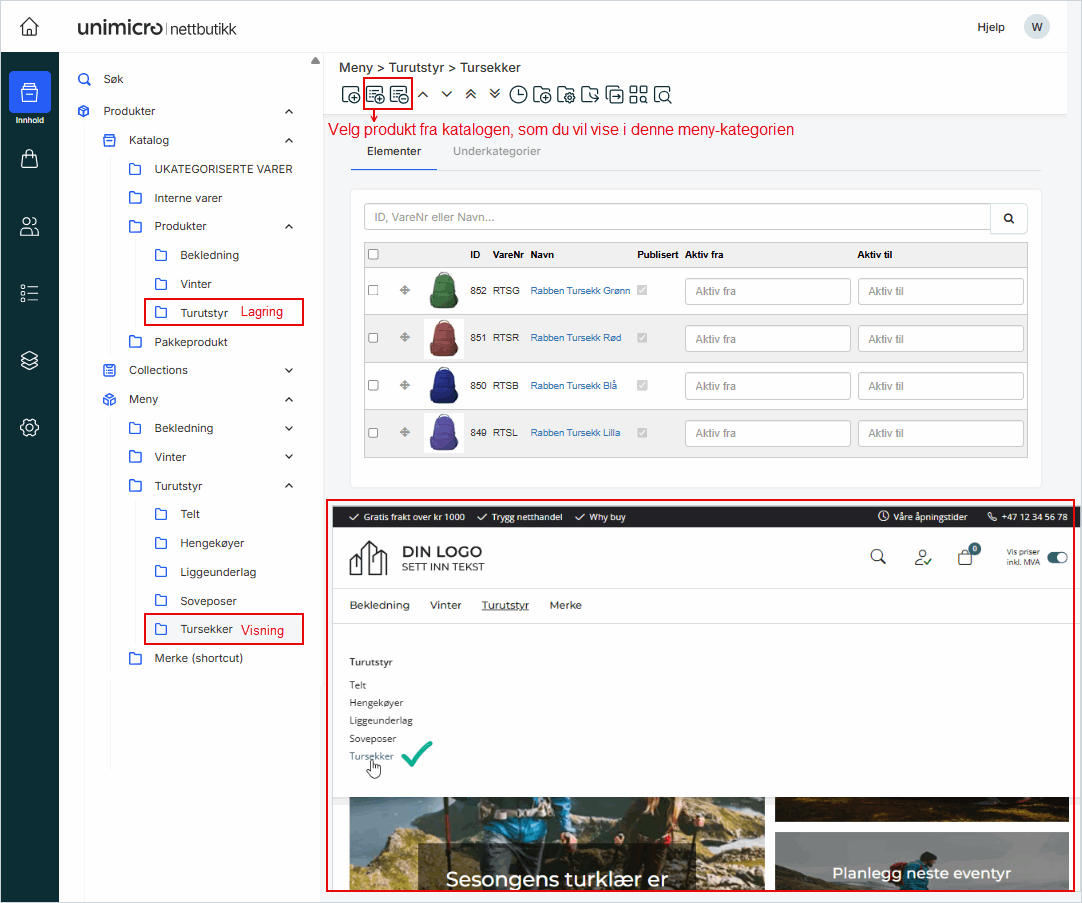
Task: Click the magnifier search button beside ID field
Action: (1008, 217)
